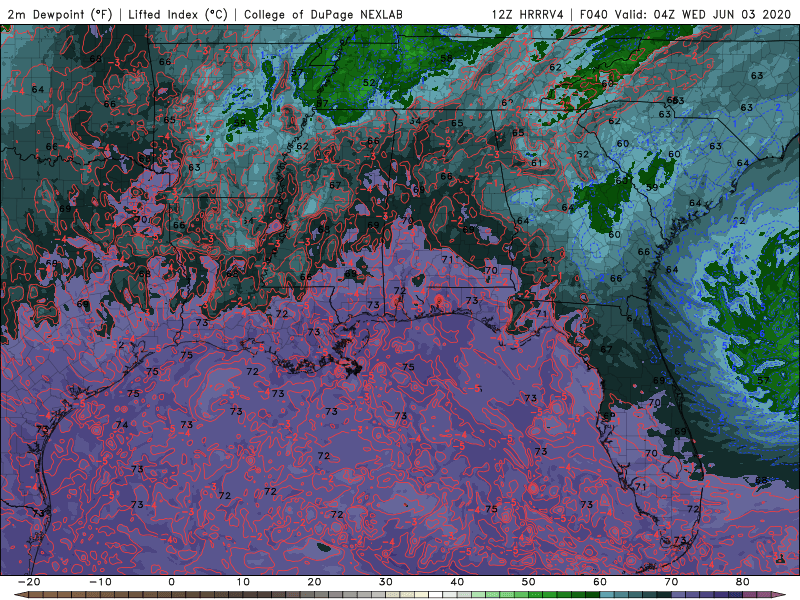Click the "74" dewpoint value on the map

tap(121, 424)
